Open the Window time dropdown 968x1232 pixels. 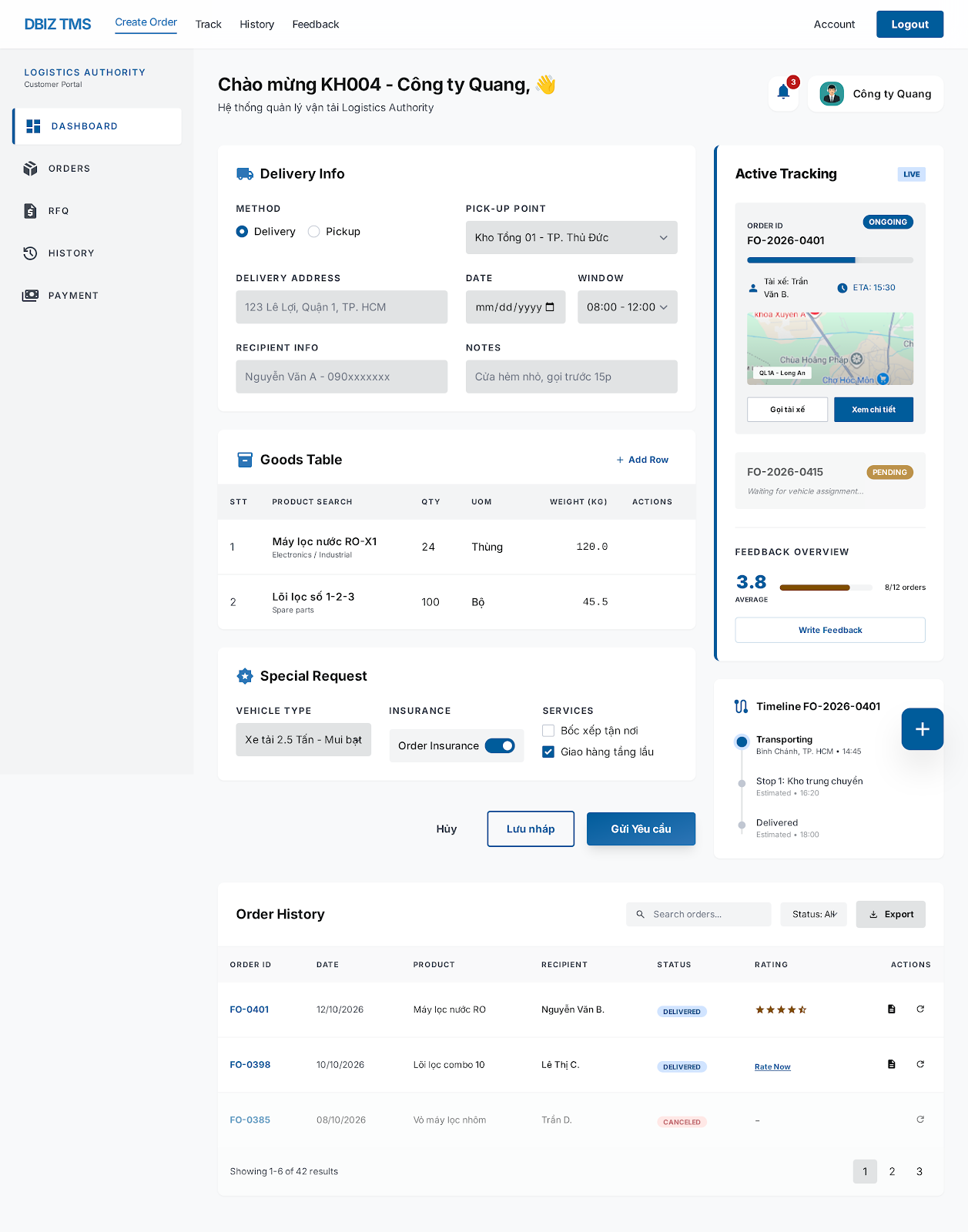tap(628, 307)
